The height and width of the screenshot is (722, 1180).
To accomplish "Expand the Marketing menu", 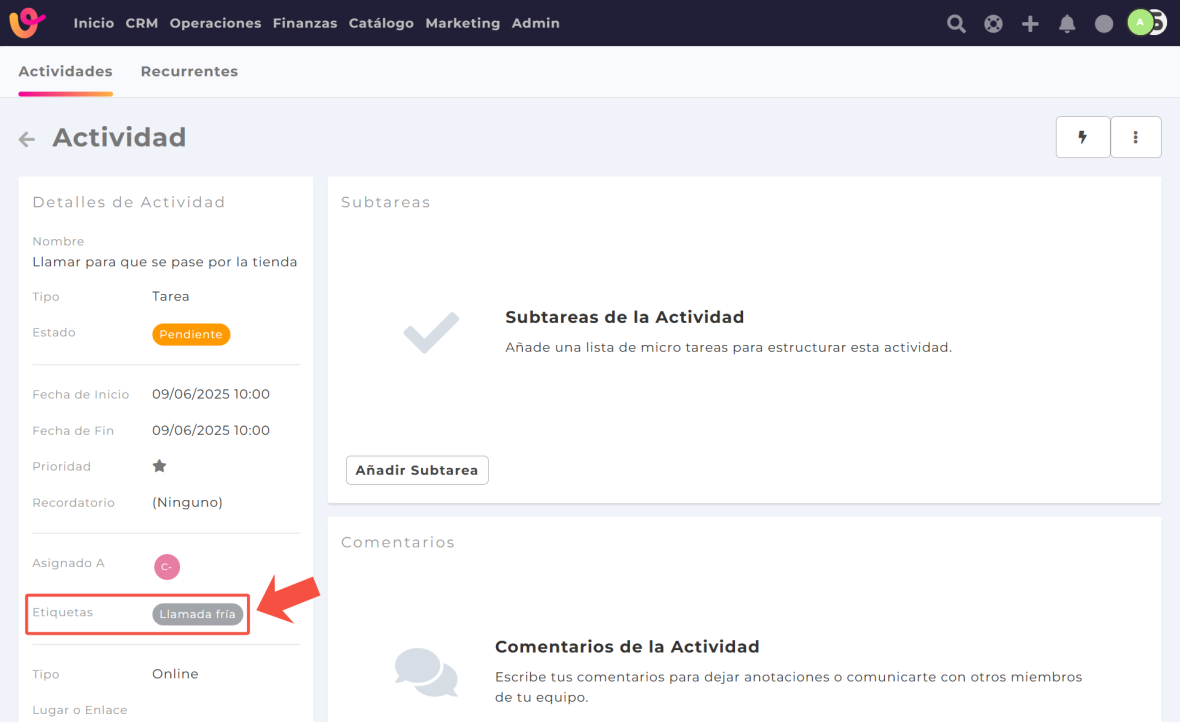I will pyautogui.click(x=462, y=23).
